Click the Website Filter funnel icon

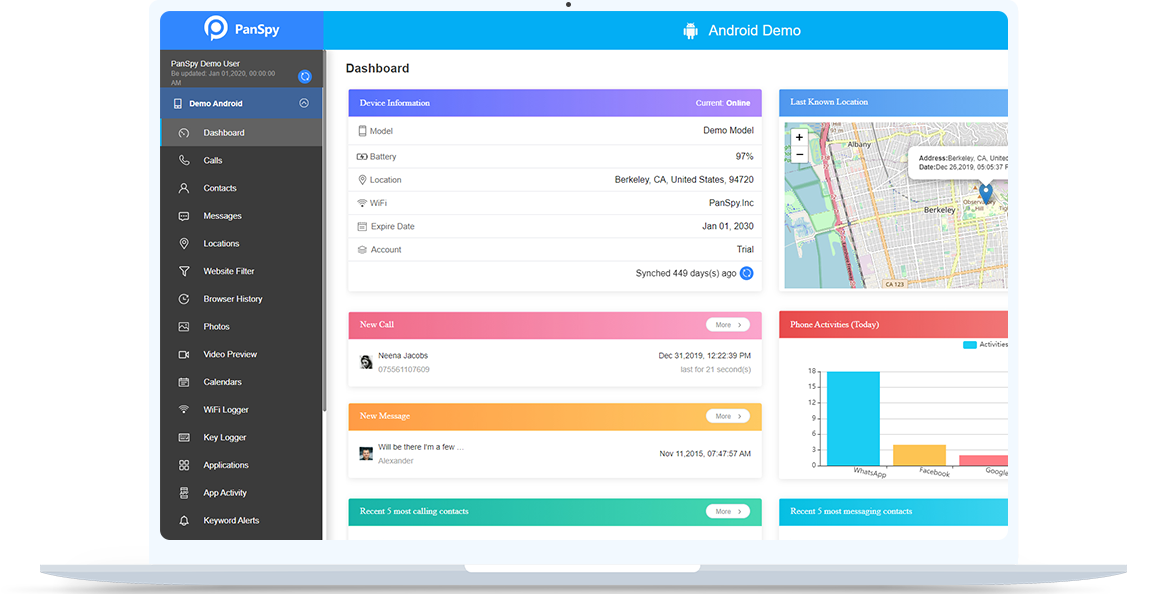184,271
